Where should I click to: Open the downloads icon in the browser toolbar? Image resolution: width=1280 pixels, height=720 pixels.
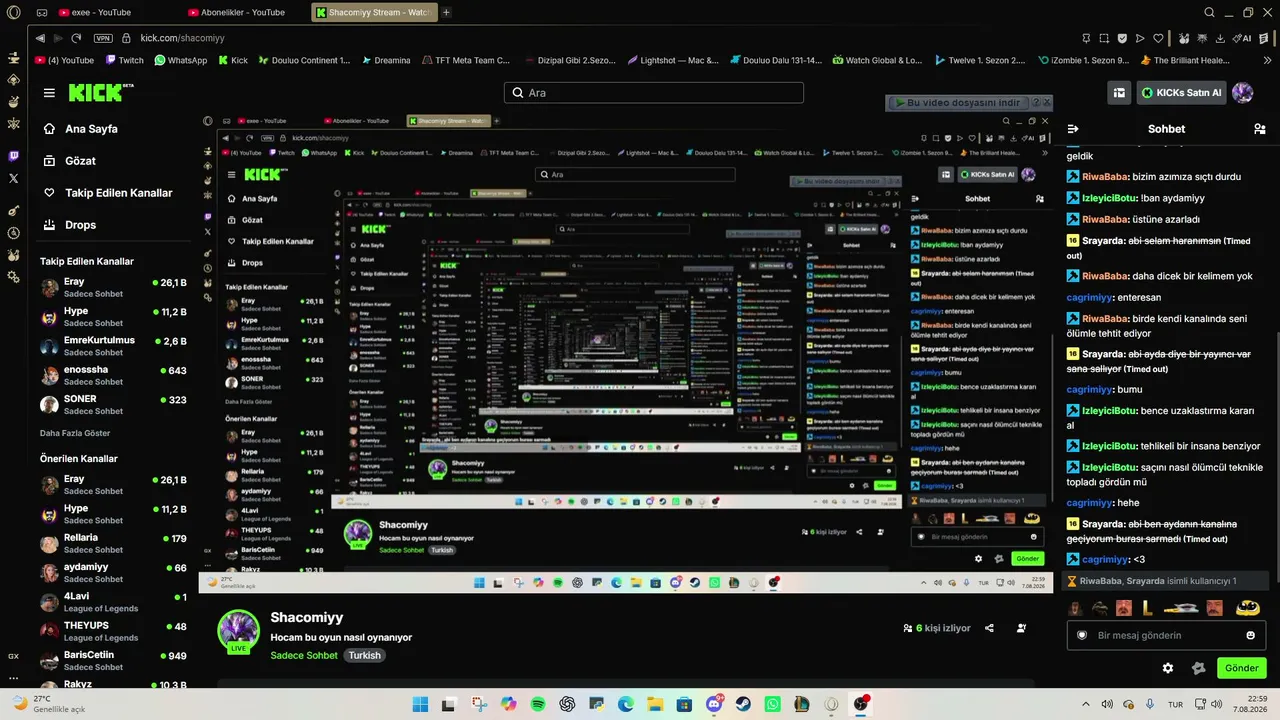coord(1220,38)
